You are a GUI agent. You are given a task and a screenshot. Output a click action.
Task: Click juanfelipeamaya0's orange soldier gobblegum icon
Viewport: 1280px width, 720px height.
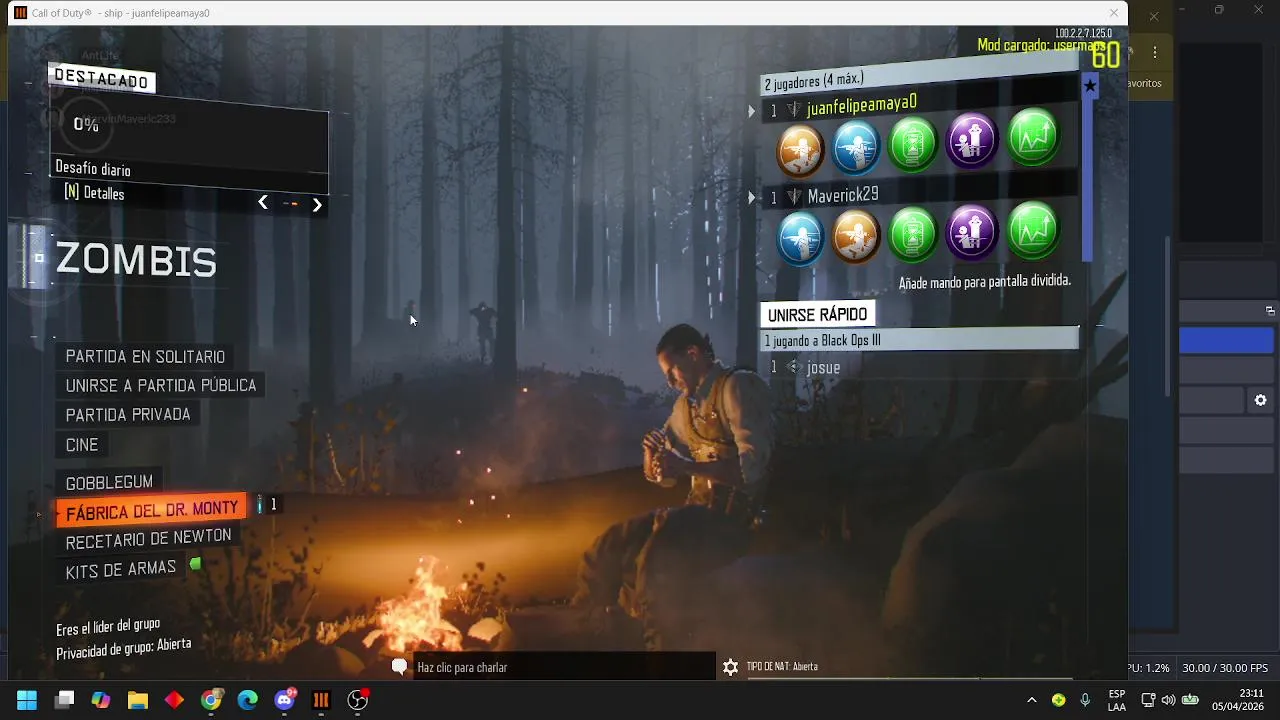[800, 150]
